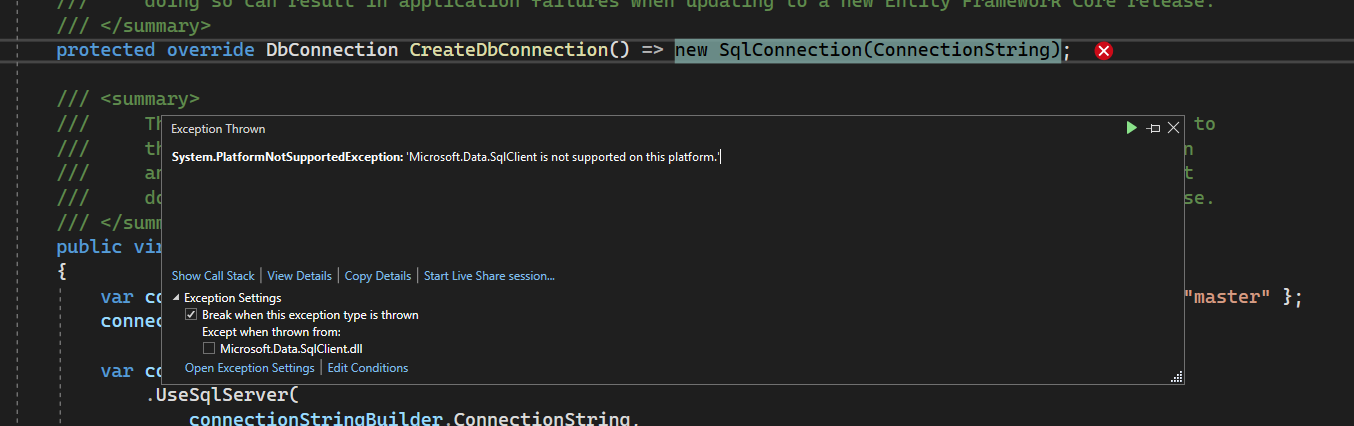
Task: Open Exception Settings link
Action: (249, 368)
